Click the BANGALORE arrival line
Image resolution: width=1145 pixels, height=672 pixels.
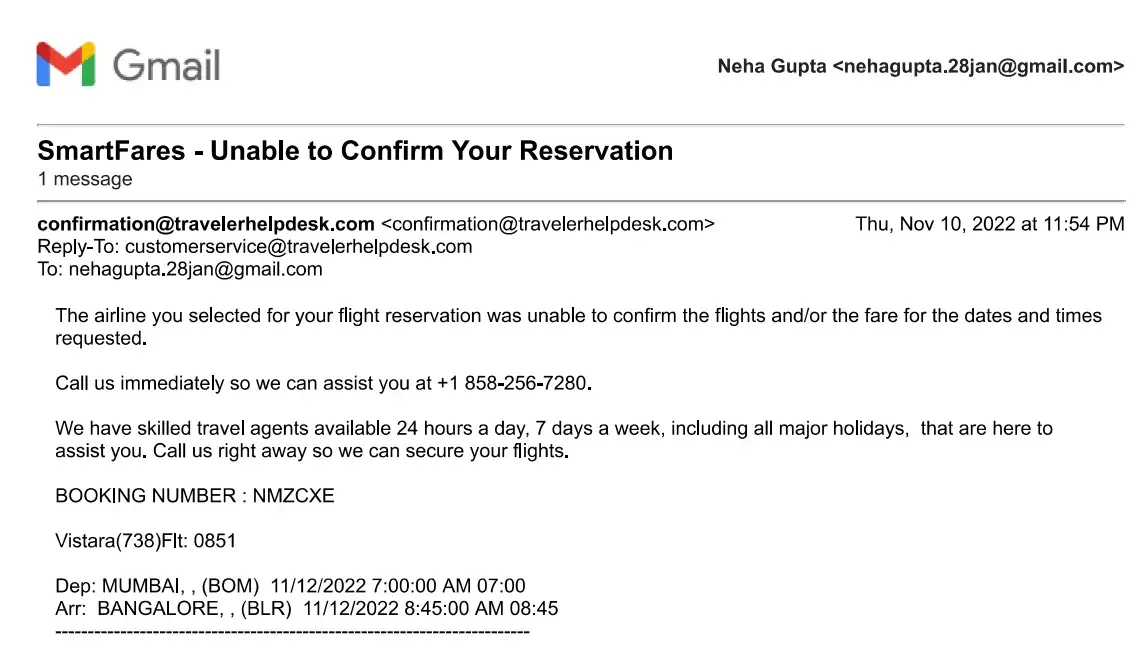pos(306,608)
